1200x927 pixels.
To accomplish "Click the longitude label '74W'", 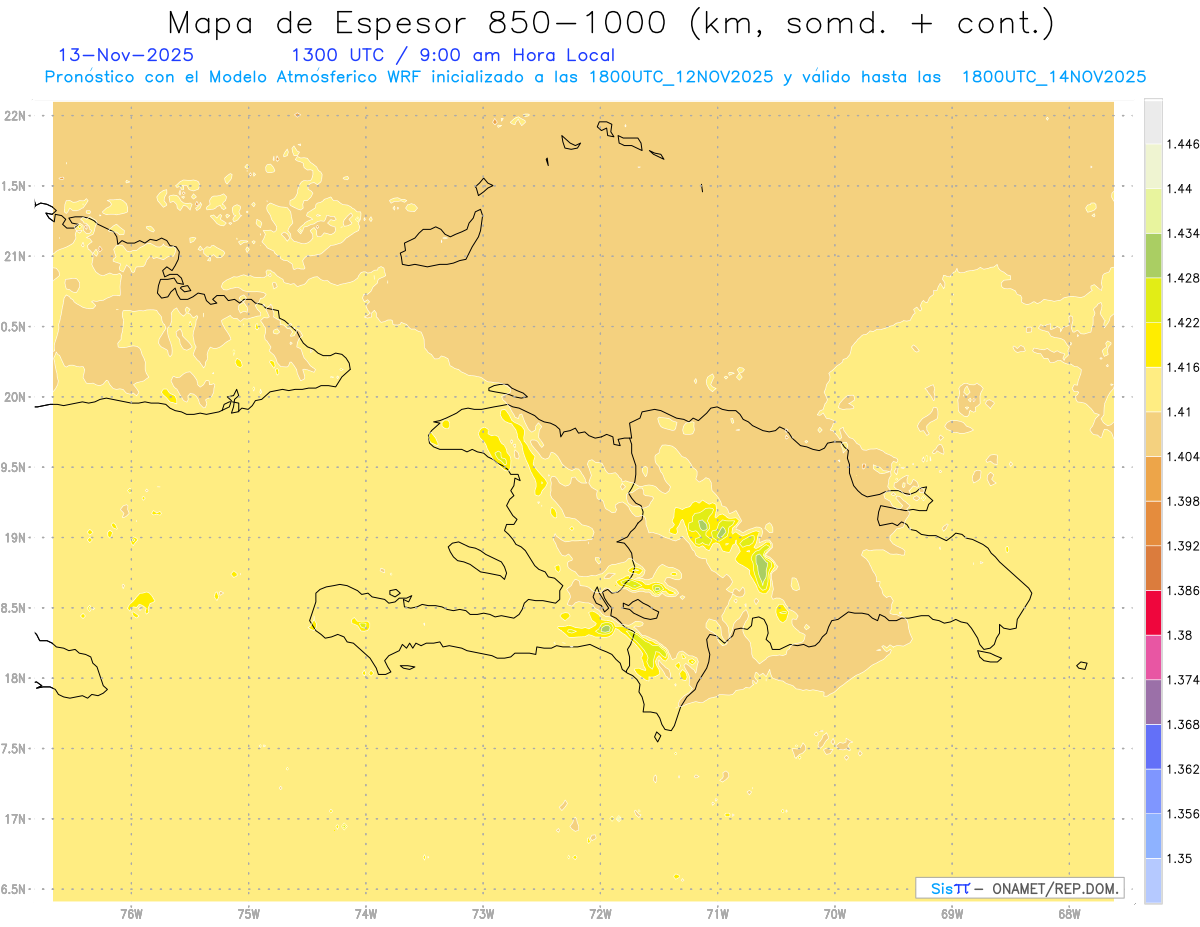I will point(366,913).
